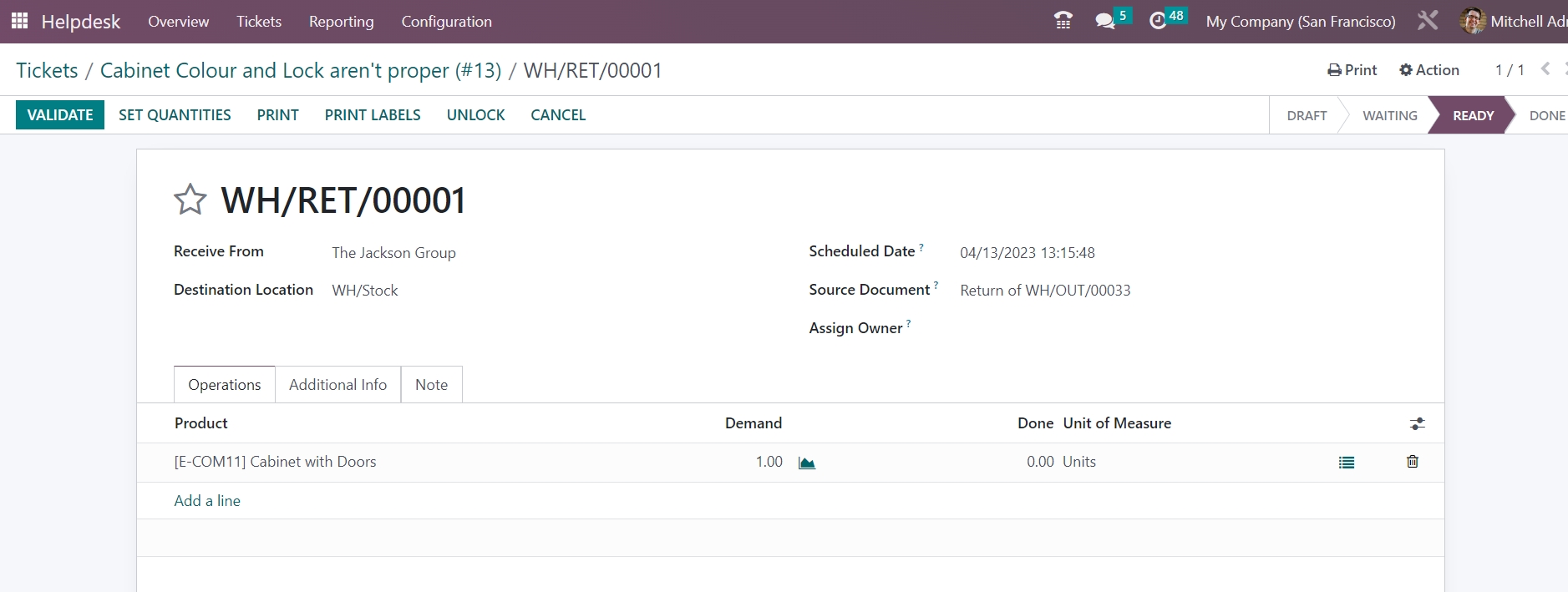Click Add a line link
Image resolution: width=1568 pixels, height=592 pixels.
click(x=207, y=501)
